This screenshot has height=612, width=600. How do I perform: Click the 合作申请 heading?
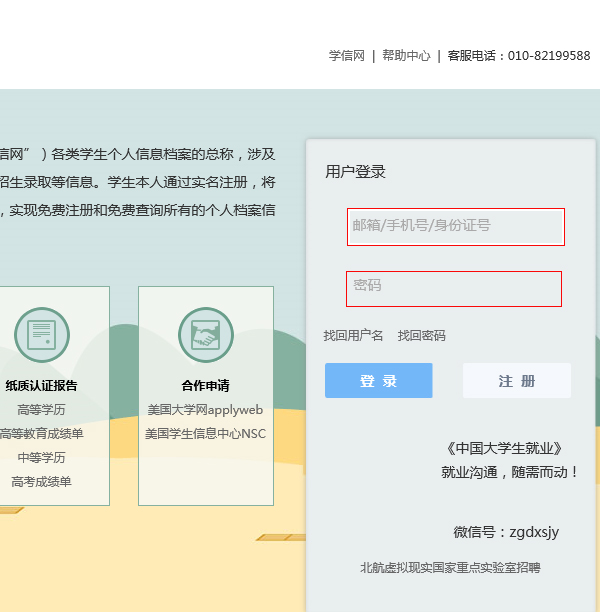point(205,386)
